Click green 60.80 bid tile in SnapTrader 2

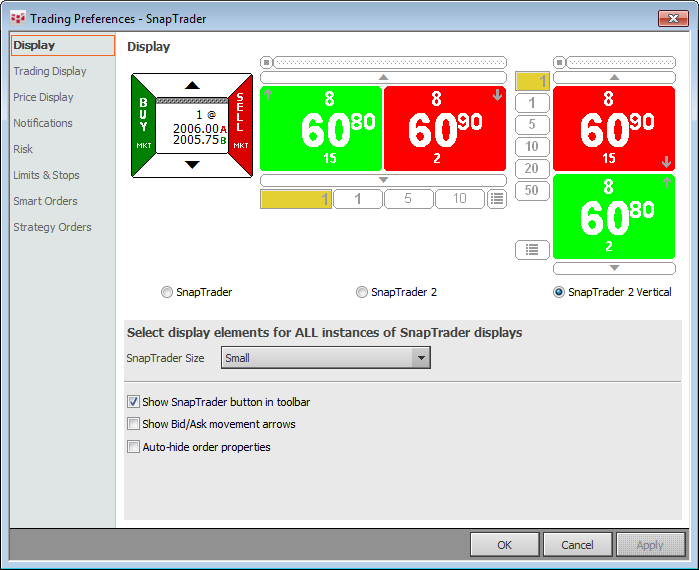click(320, 128)
